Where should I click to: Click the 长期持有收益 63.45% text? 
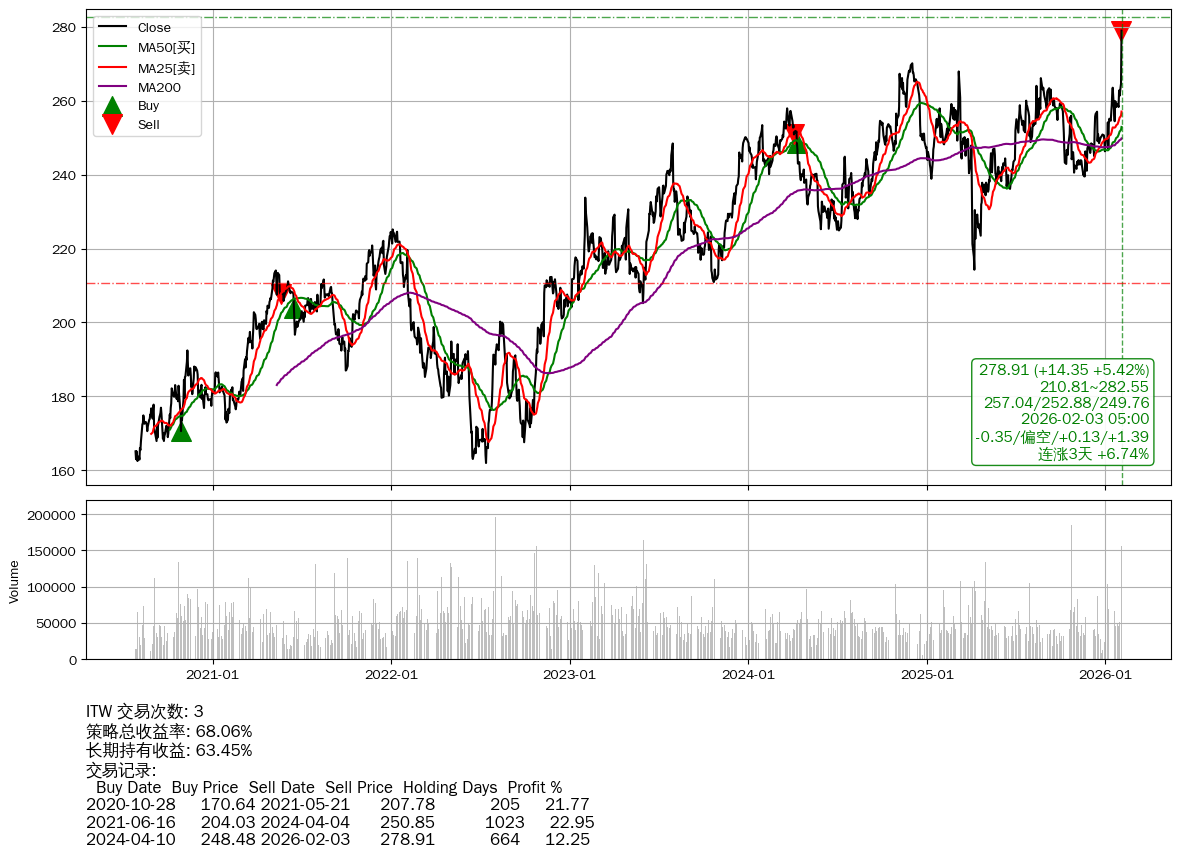pos(169,750)
